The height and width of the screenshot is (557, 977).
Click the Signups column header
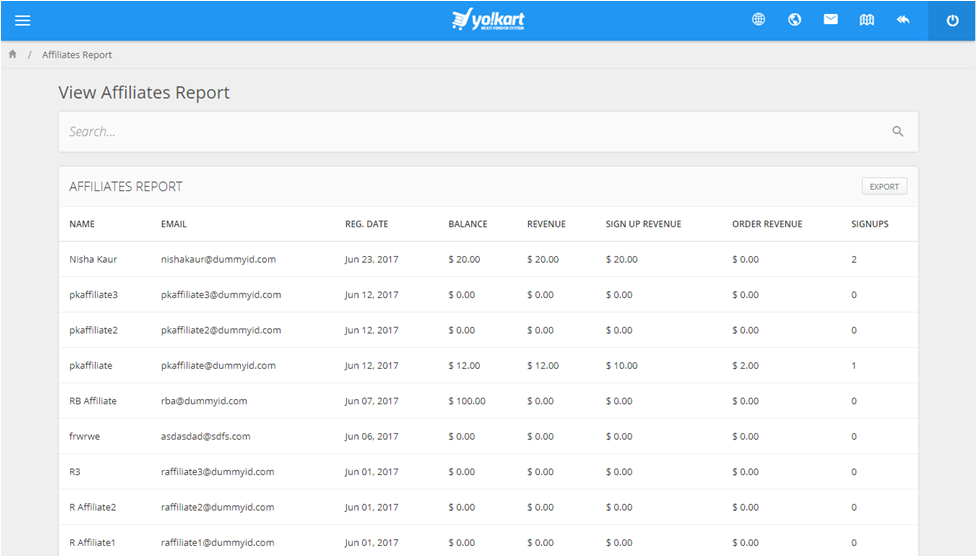(x=869, y=224)
